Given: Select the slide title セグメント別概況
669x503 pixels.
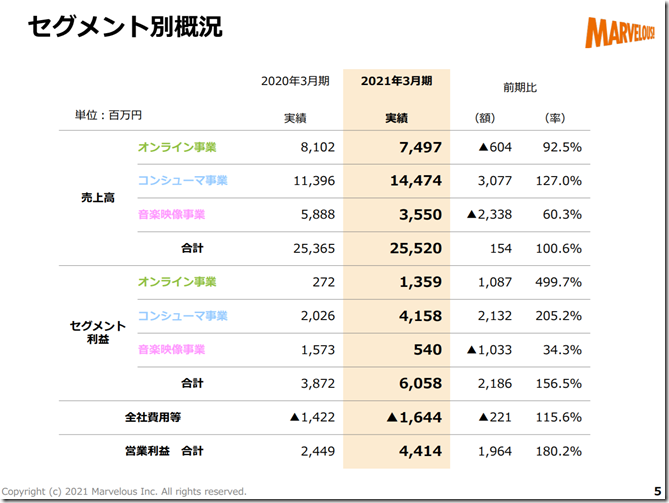Looking at the screenshot, I should pos(125,26).
